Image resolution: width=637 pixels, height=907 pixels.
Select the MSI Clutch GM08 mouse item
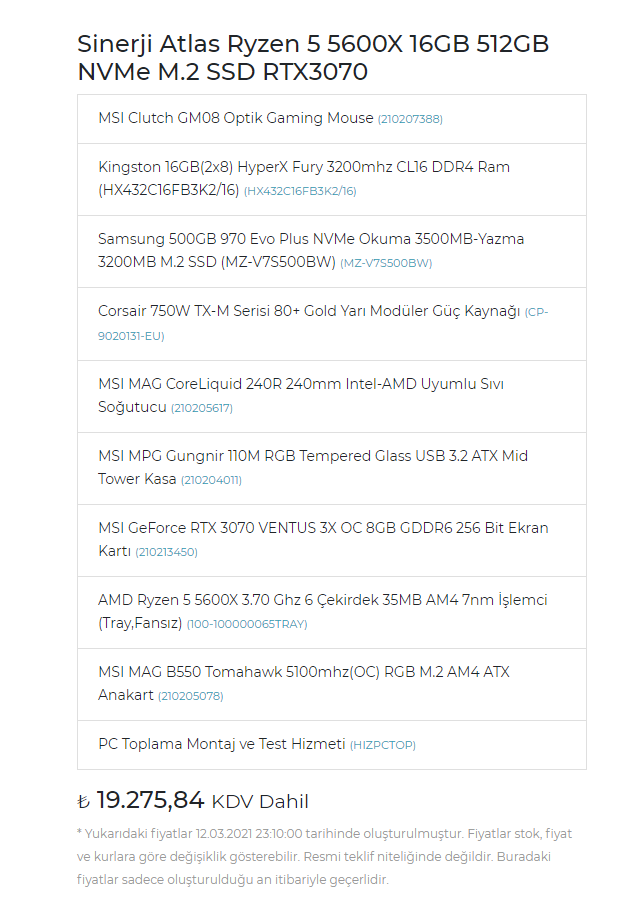click(236, 118)
